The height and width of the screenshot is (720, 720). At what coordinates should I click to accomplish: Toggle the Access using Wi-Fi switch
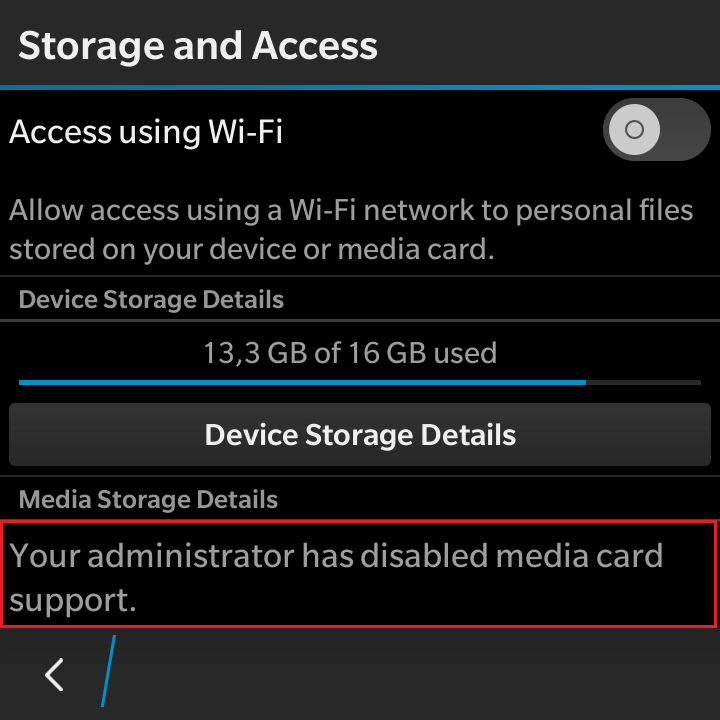pyautogui.click(x=657, y=129)
